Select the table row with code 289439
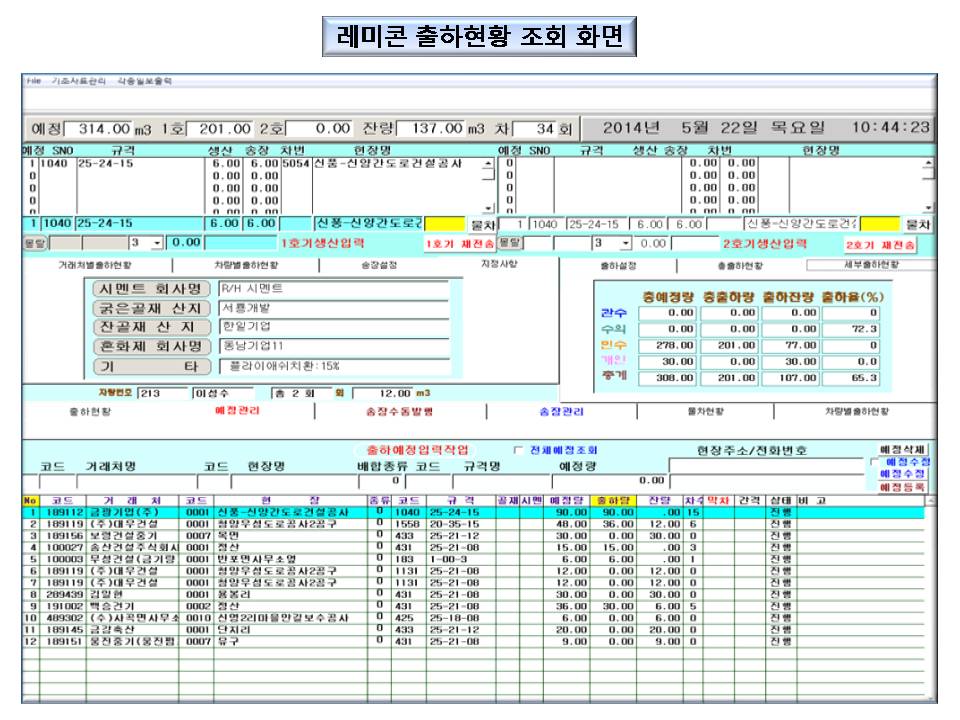The image size is (960, 720). [x=473, y=594]
